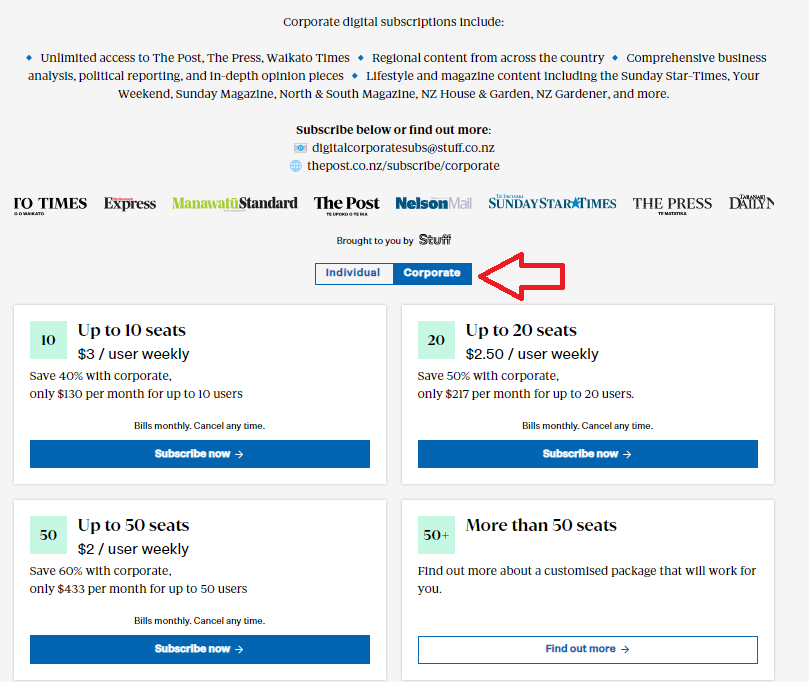Click the Manawatū Standard logo
Screen dimensions: 809x682
(235, 203)
